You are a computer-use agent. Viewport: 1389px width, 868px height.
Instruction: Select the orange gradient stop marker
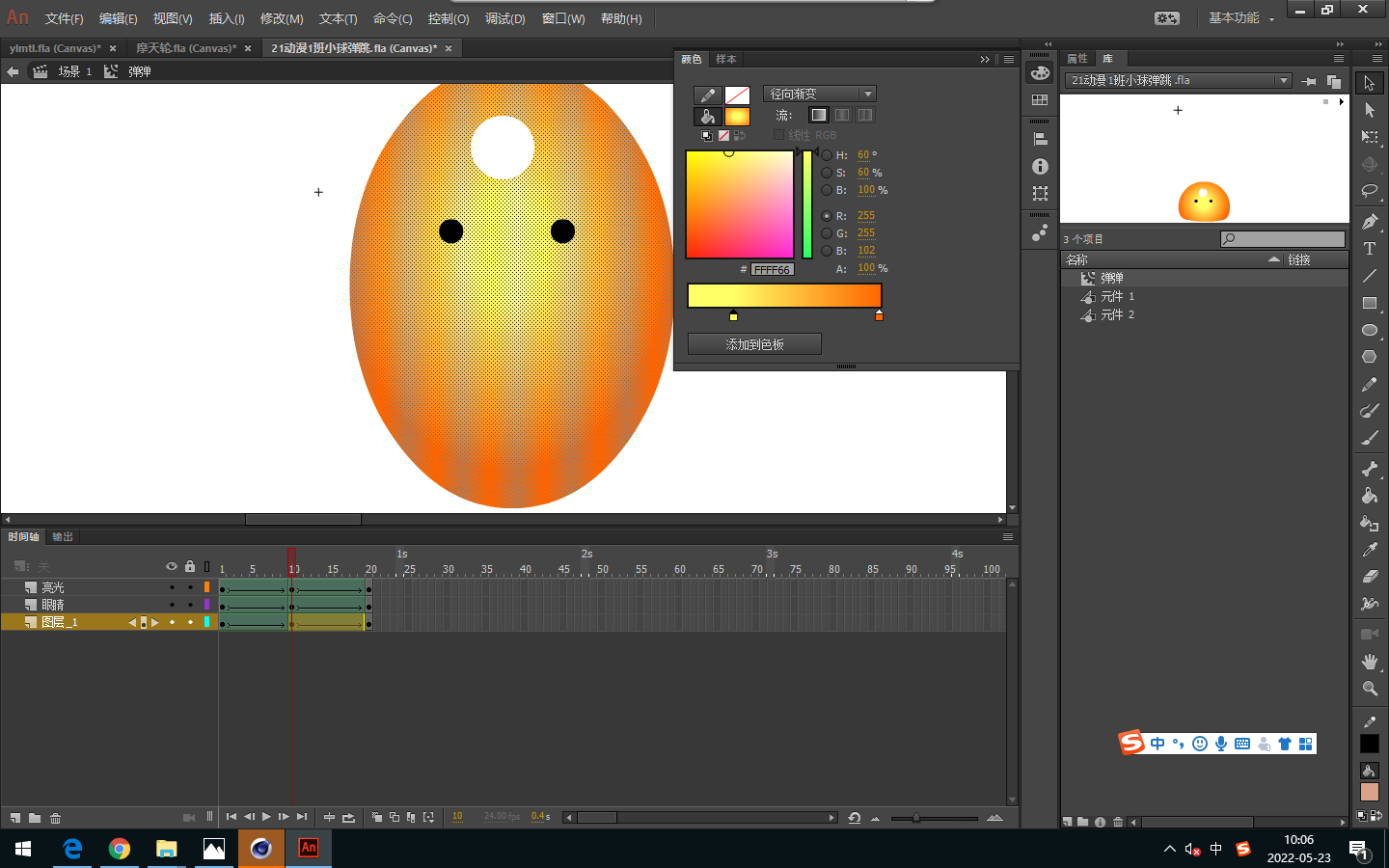879,315
